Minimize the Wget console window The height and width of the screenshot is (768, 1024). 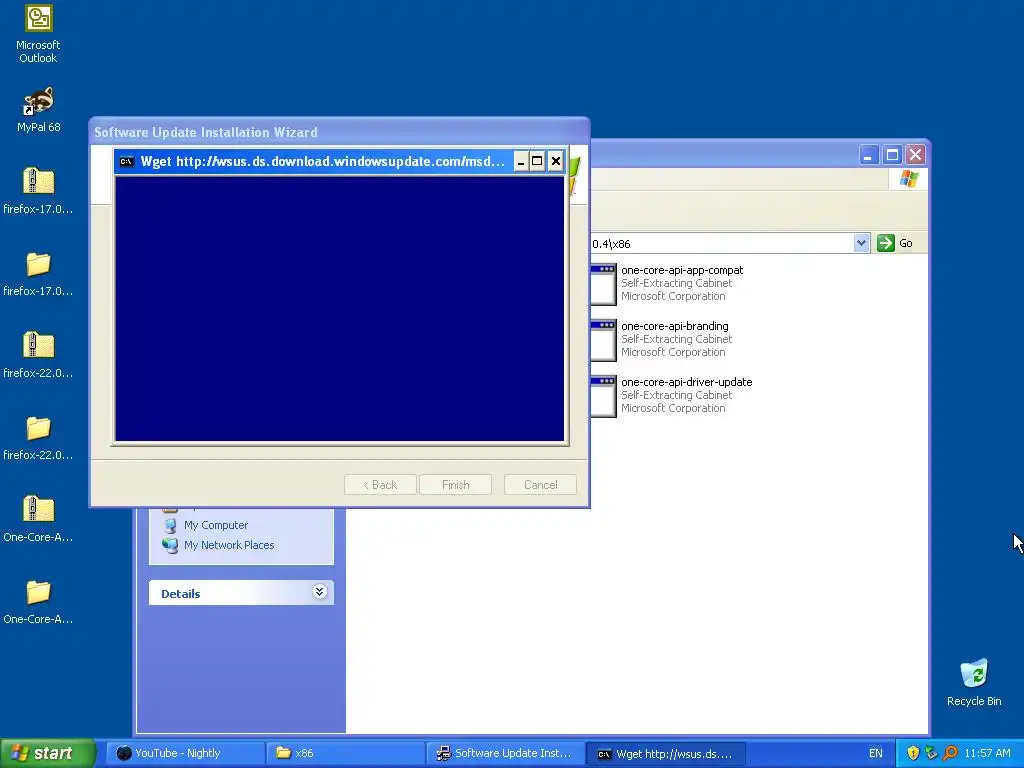click(520, 161)
